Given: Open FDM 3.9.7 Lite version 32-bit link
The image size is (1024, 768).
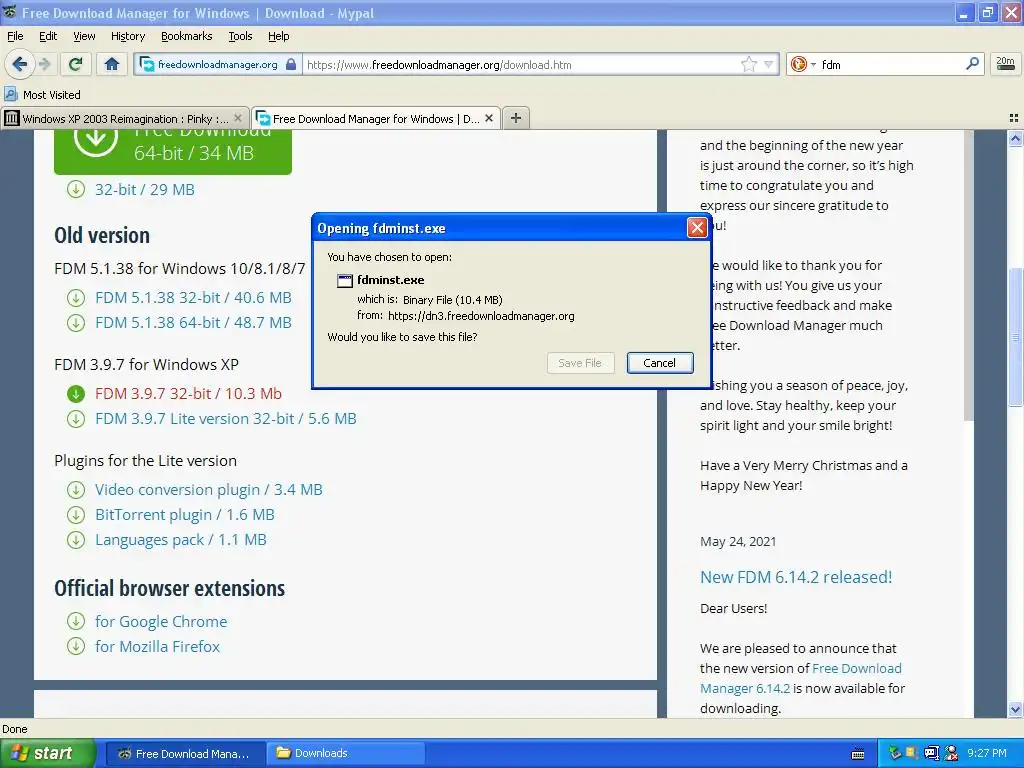Looking at the screenshot, I should [225, 419].
